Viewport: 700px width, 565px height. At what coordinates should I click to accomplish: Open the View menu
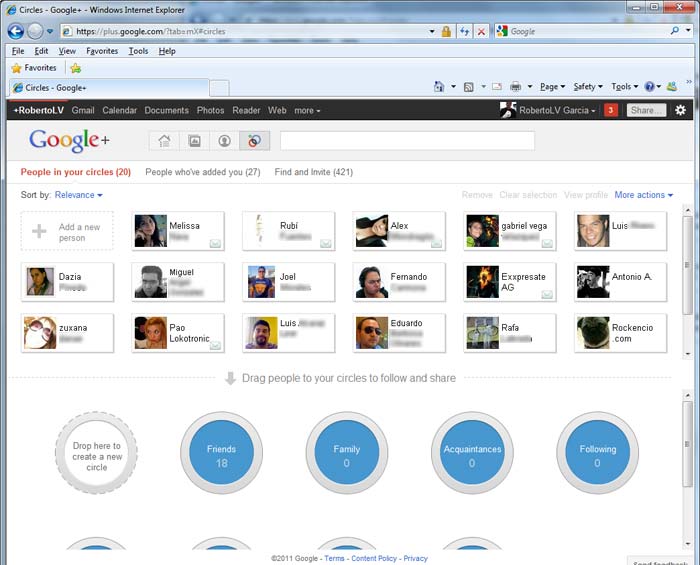[x=67, y=51]
